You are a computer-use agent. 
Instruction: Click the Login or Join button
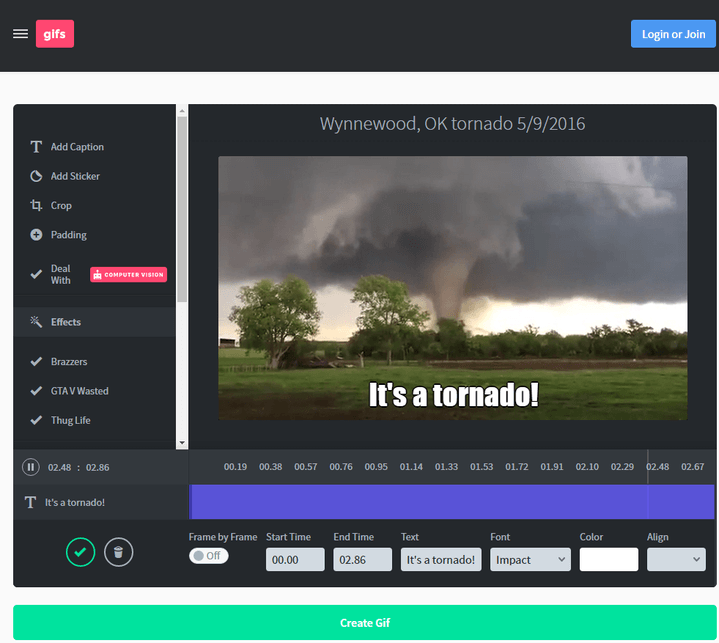point(673,34)
